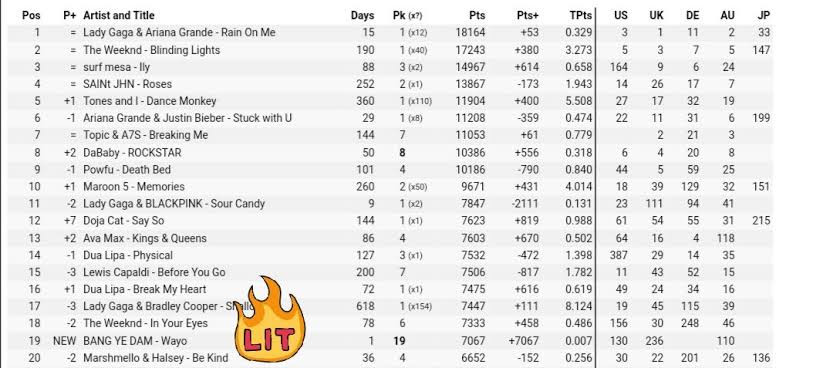Click the Artist and Title column header

(x=119, y=15)
